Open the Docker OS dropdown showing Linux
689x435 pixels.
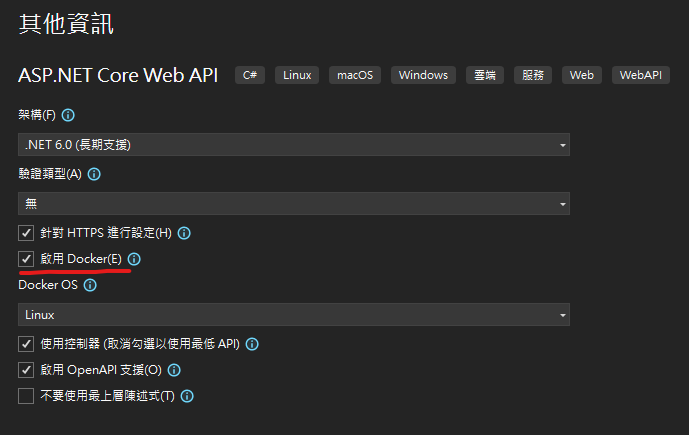click(x=294, y=315)
